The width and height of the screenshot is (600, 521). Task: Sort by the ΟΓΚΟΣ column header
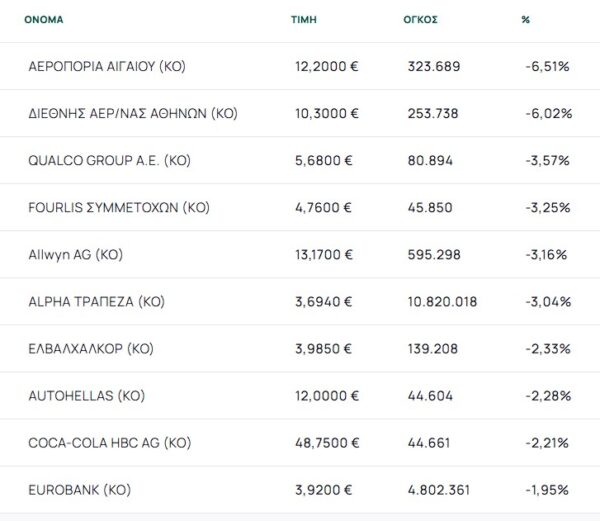421,19
